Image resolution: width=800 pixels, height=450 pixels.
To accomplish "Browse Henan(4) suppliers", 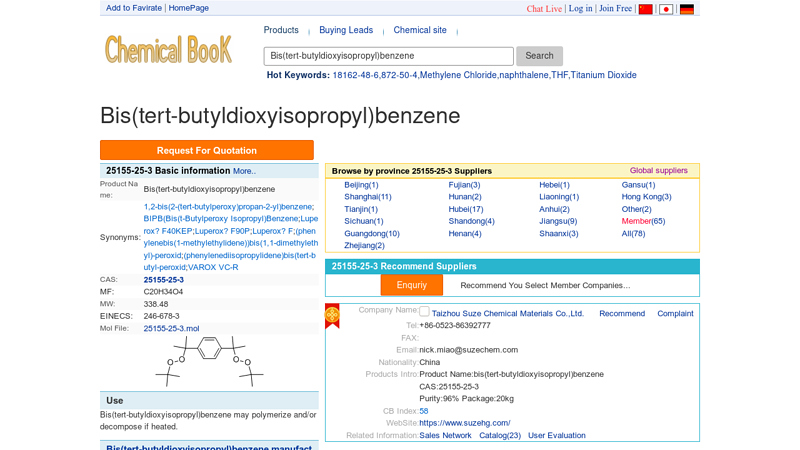I will (465, 234).
